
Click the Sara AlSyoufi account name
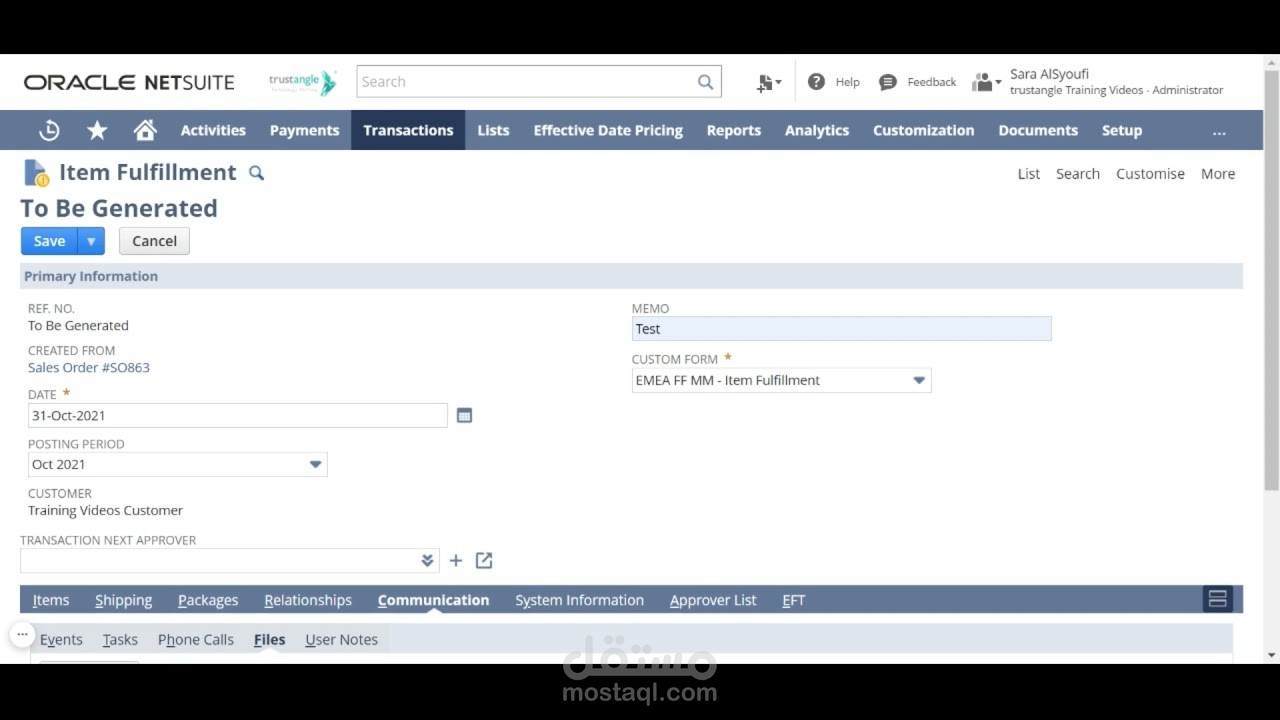pyautogui.click(x=1049, y=74)
